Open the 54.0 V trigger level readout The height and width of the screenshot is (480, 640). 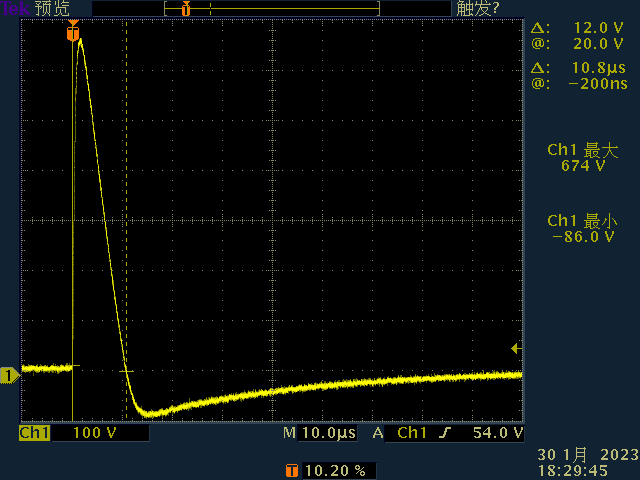pyautogui.click(x=499, y=433)
